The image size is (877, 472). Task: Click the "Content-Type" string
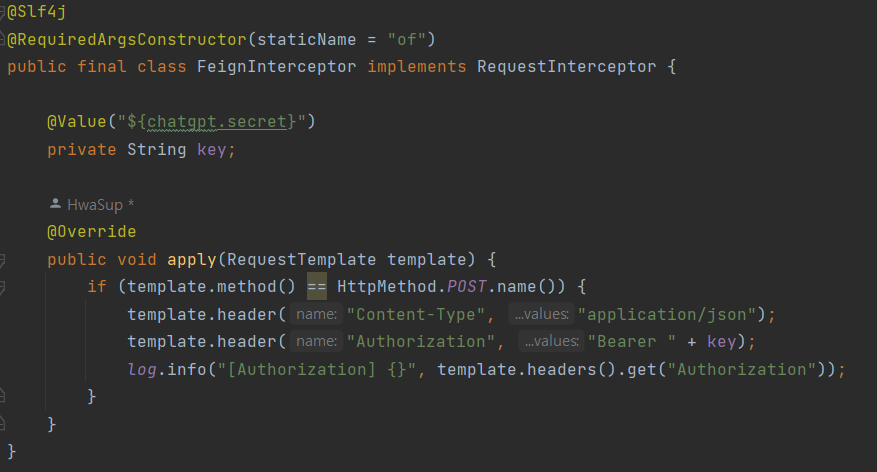point(416,314)
